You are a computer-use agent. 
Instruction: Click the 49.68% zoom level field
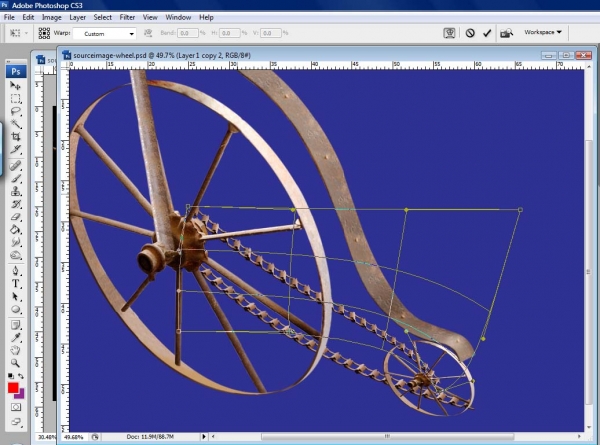click(73, 437)
